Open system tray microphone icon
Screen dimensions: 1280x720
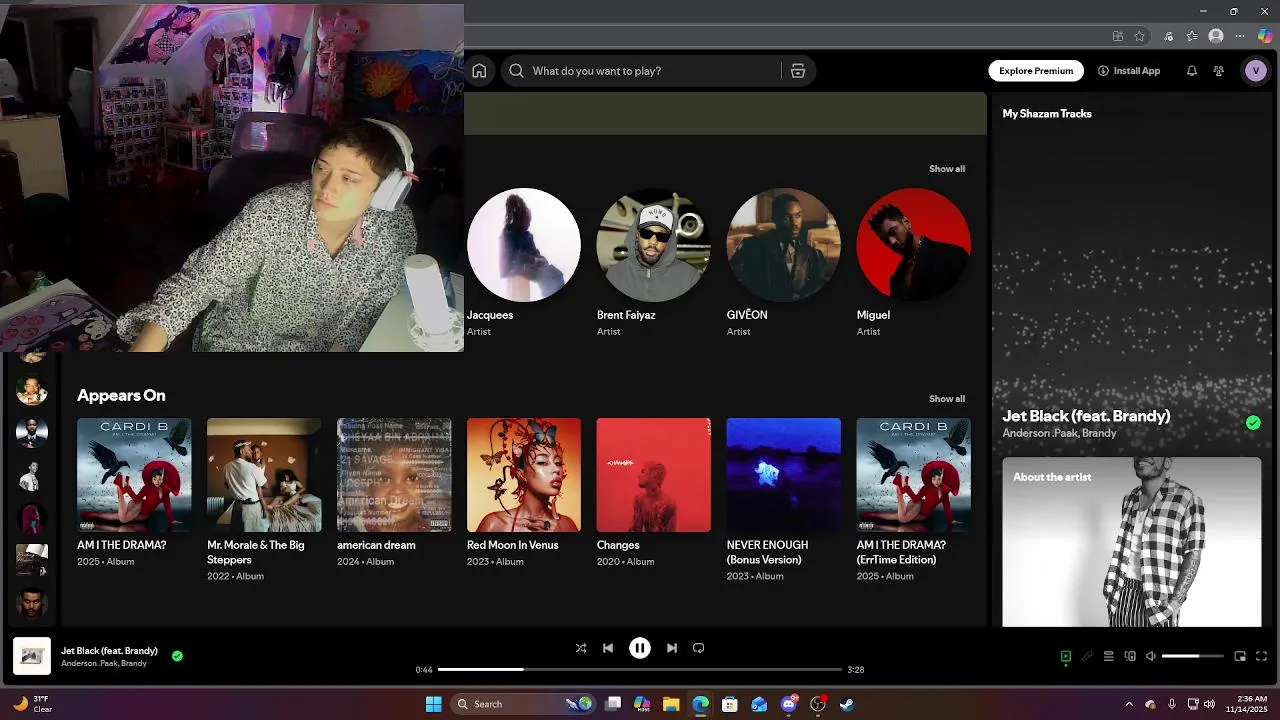(x=1172, y=704)
